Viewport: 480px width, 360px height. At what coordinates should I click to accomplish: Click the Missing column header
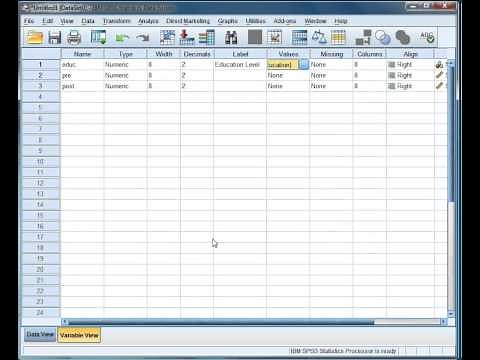tap(332, 54)
